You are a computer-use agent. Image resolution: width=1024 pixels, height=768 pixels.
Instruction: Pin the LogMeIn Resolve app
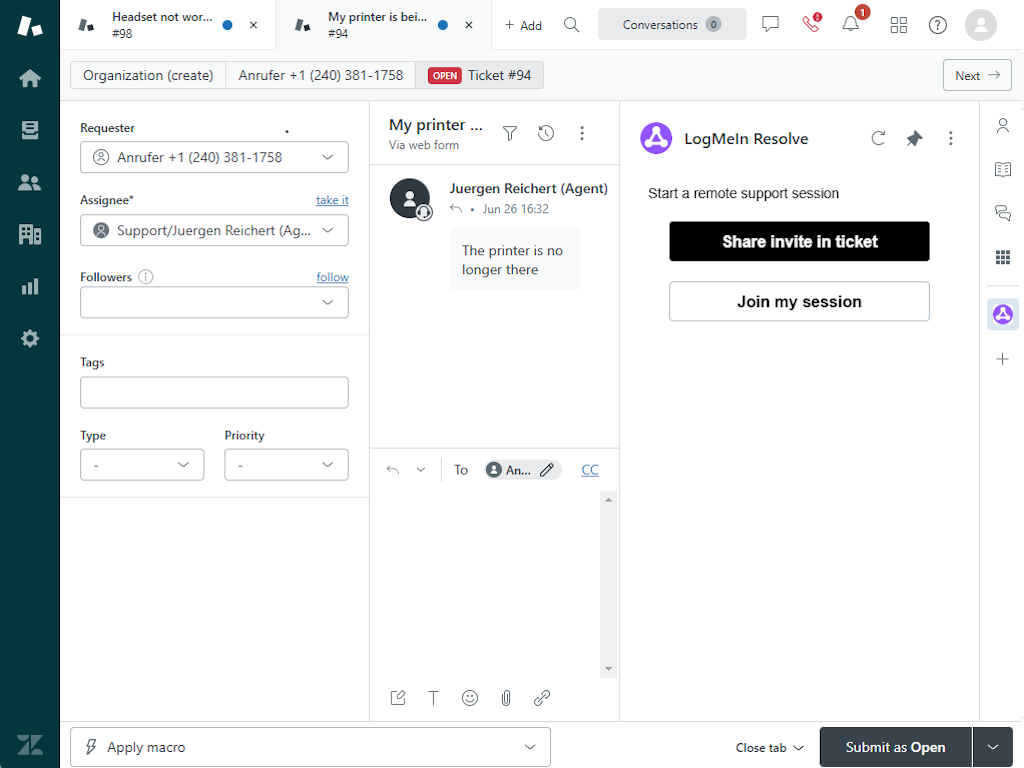(914, 139)
